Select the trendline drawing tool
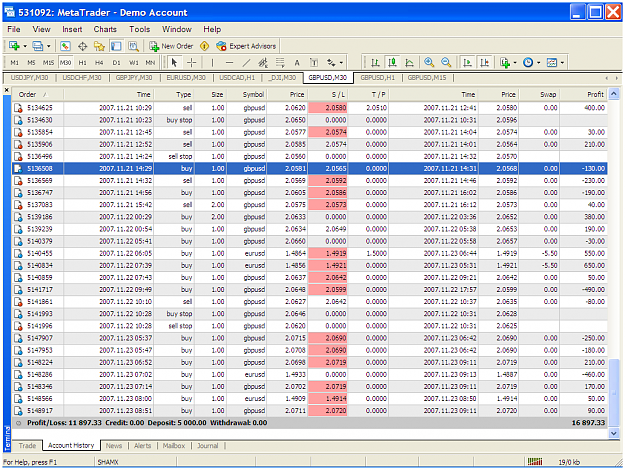 coord(246,63)
